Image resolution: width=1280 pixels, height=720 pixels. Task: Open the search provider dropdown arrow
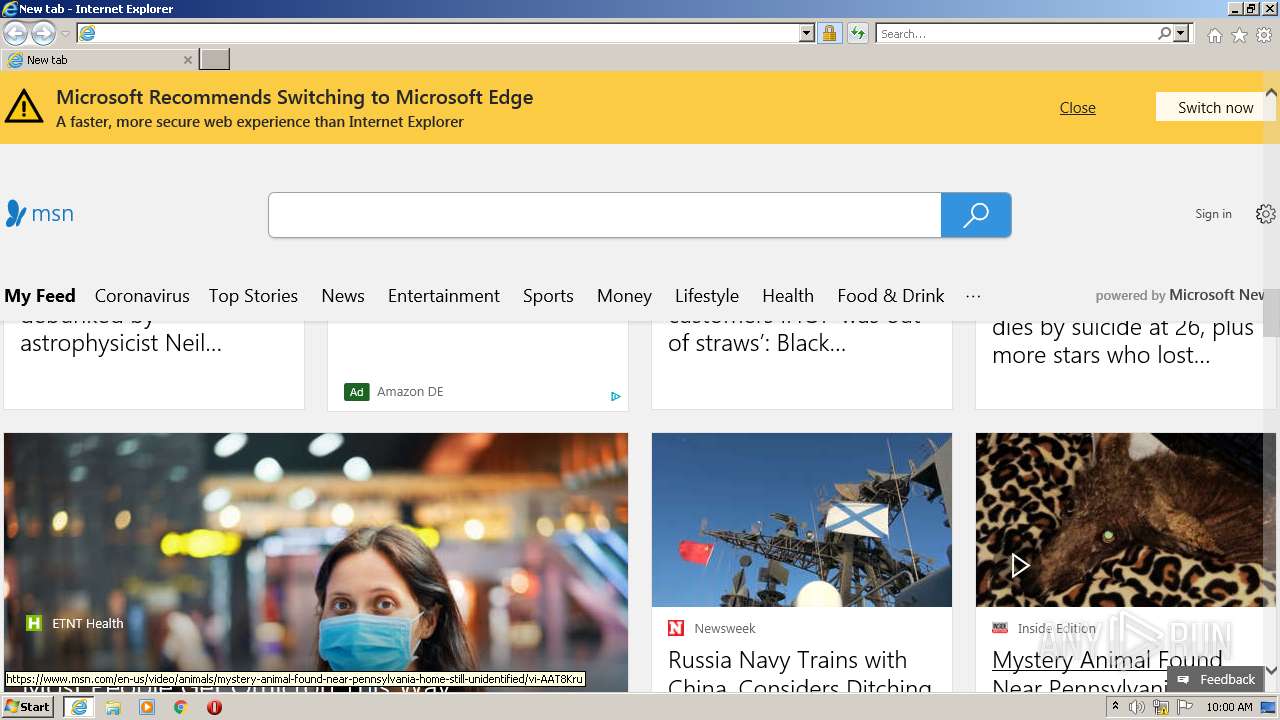tap(1181, 33)
